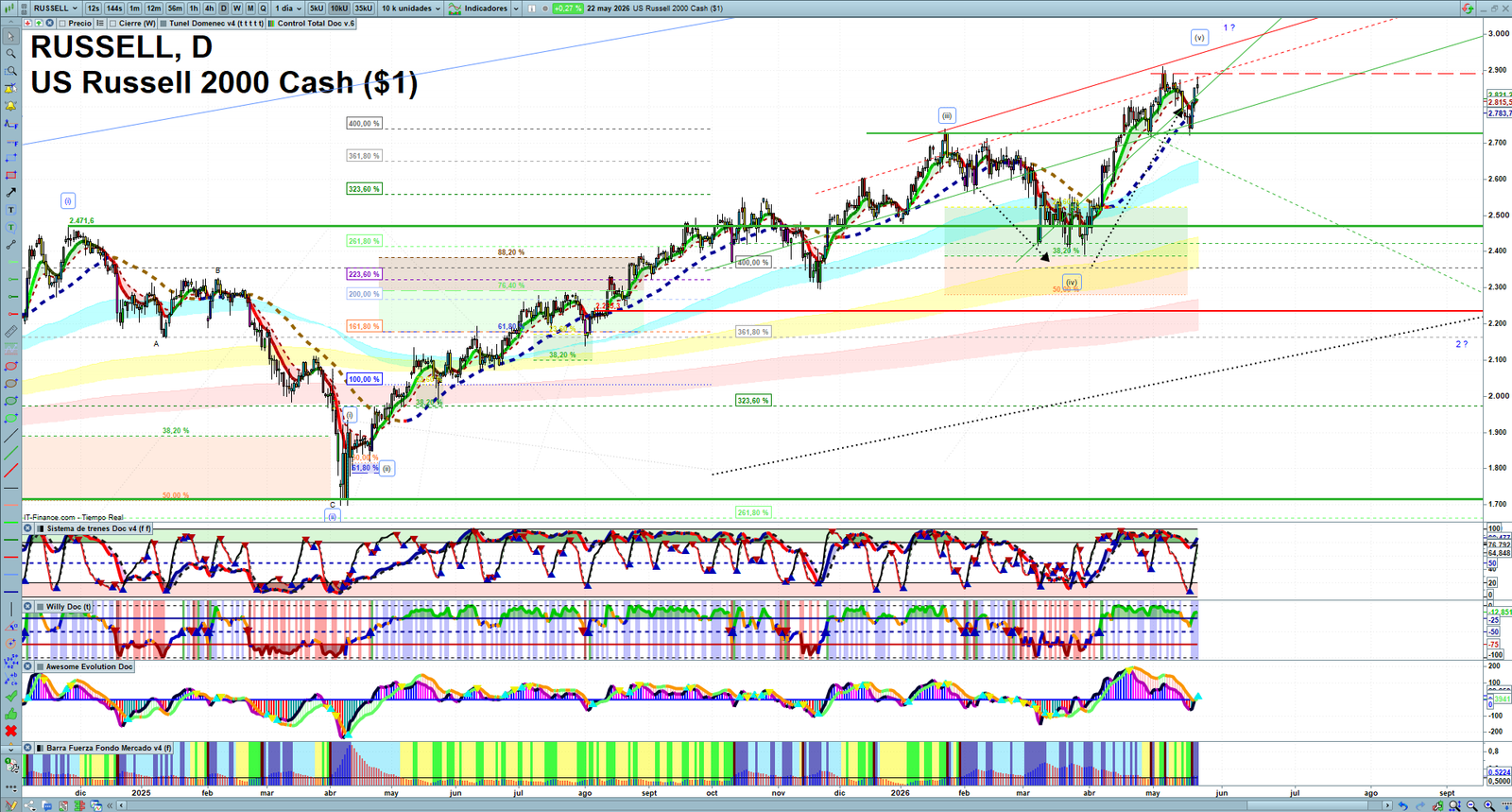The image size is (1512, 812).
Task: Select the red rectangle drawing tool
Action: (x=10, y=175)
